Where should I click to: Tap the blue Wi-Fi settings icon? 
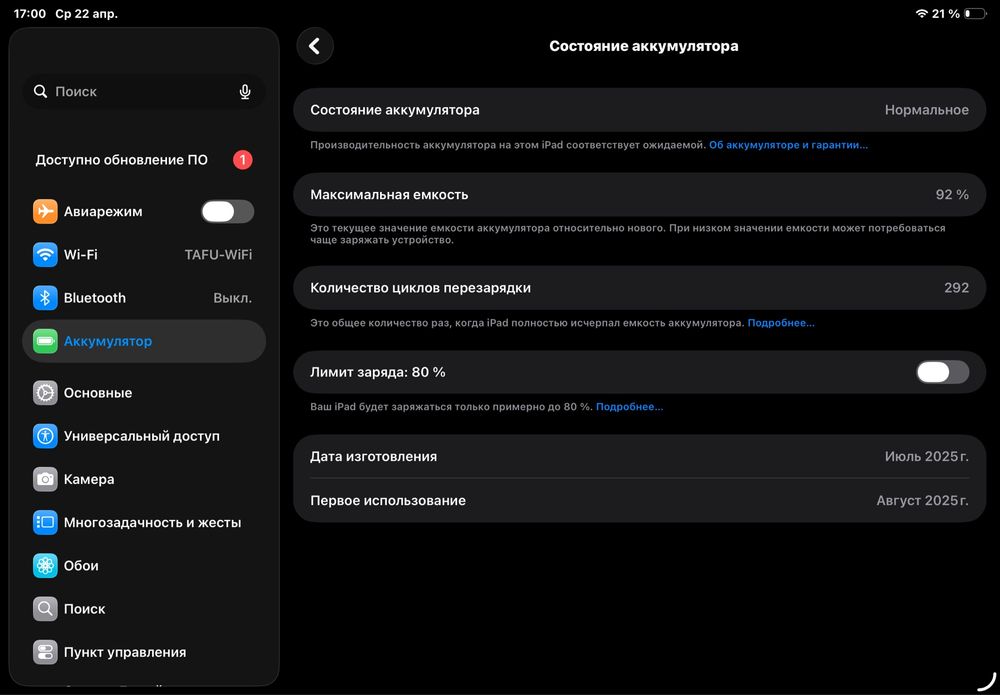(x=45, y=254)
